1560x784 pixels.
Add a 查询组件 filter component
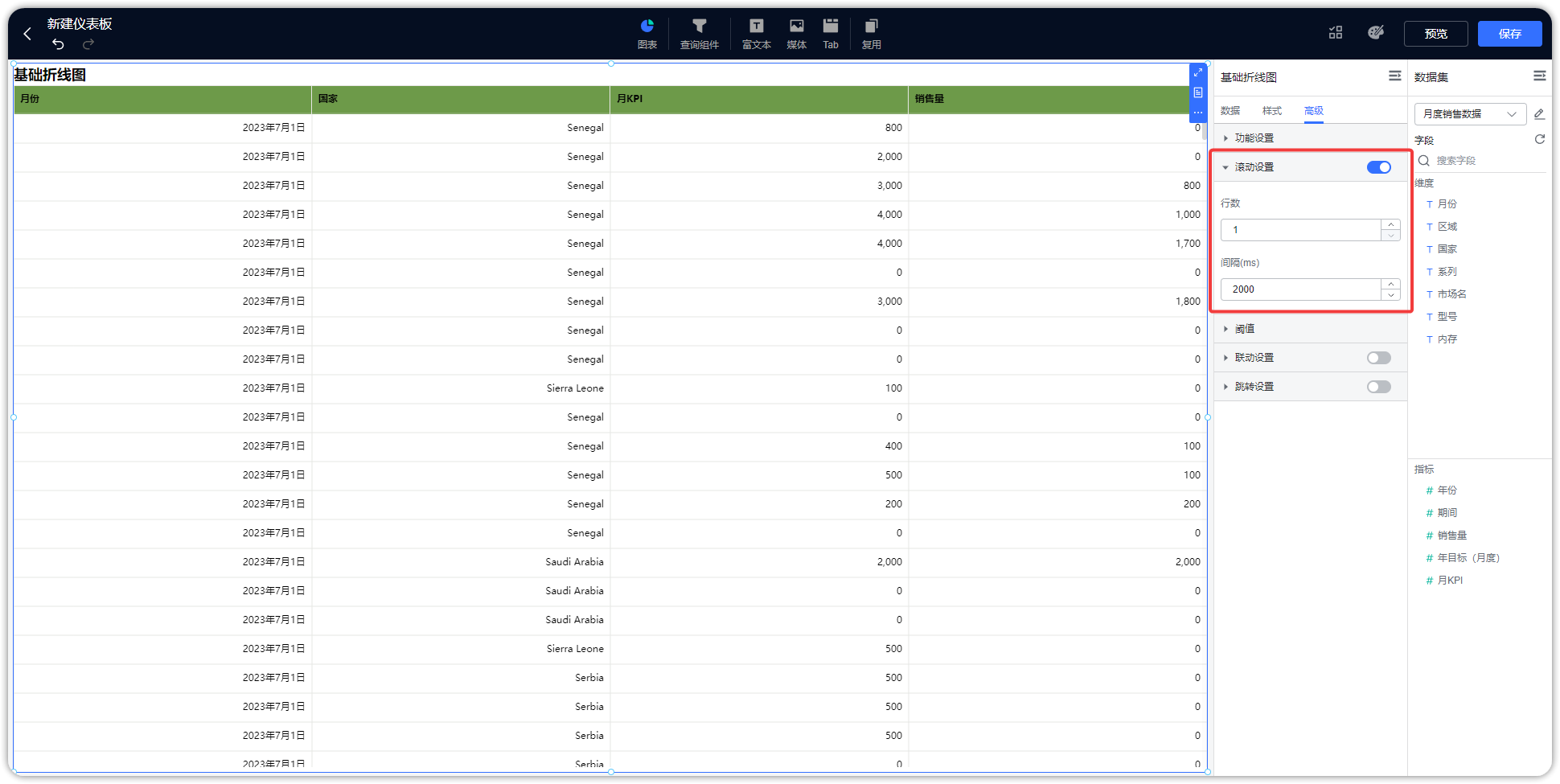click(700, 34)
